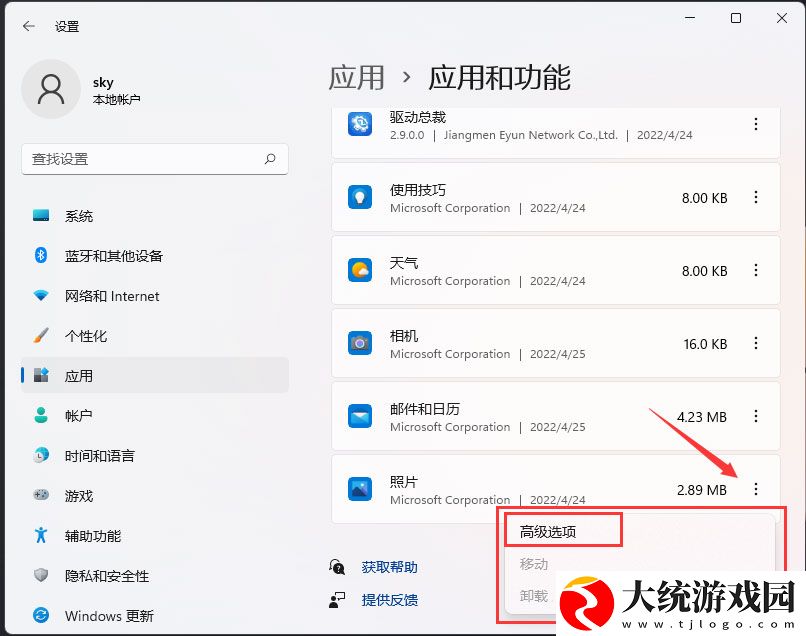This screenshot has height=636, width=806.
Task: Open 隐私和安全性 settings
Action: click(155, 575)
